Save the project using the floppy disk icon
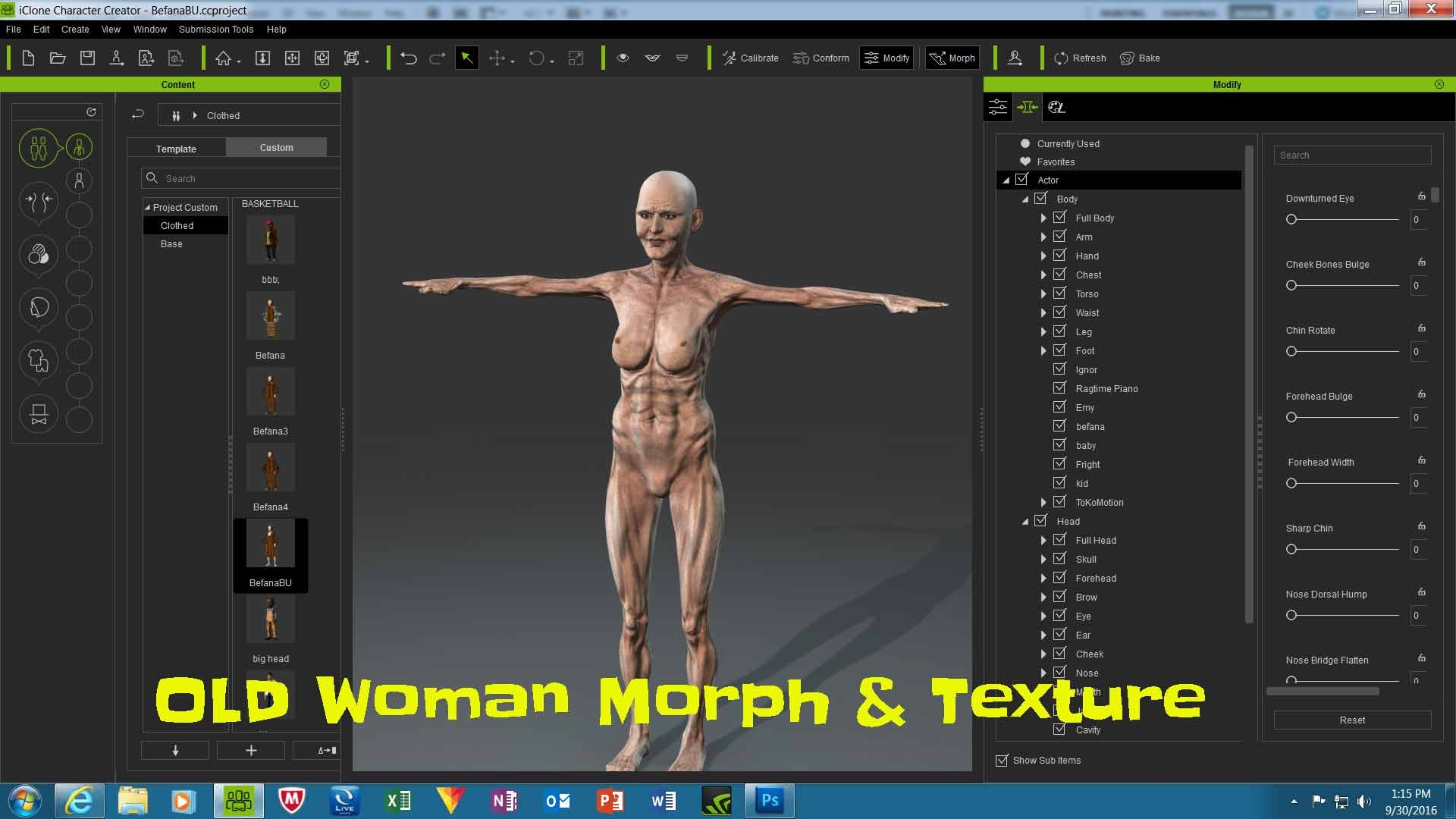 pyautogui.click(x=87, y=58)
